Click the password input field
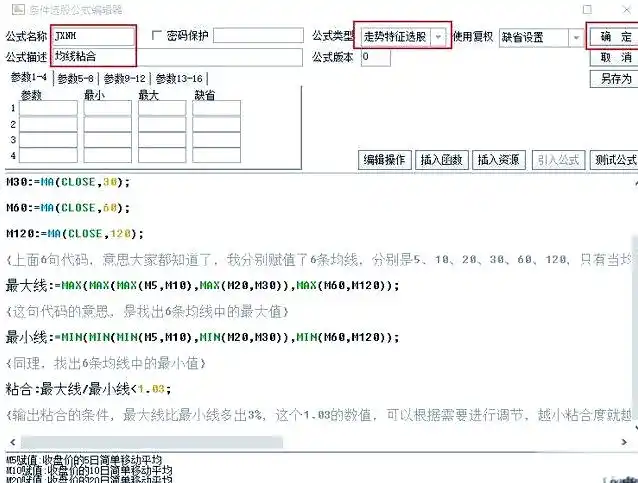This screenshot has width=638, height=483. pyautogui.click(x=258, y=35)
